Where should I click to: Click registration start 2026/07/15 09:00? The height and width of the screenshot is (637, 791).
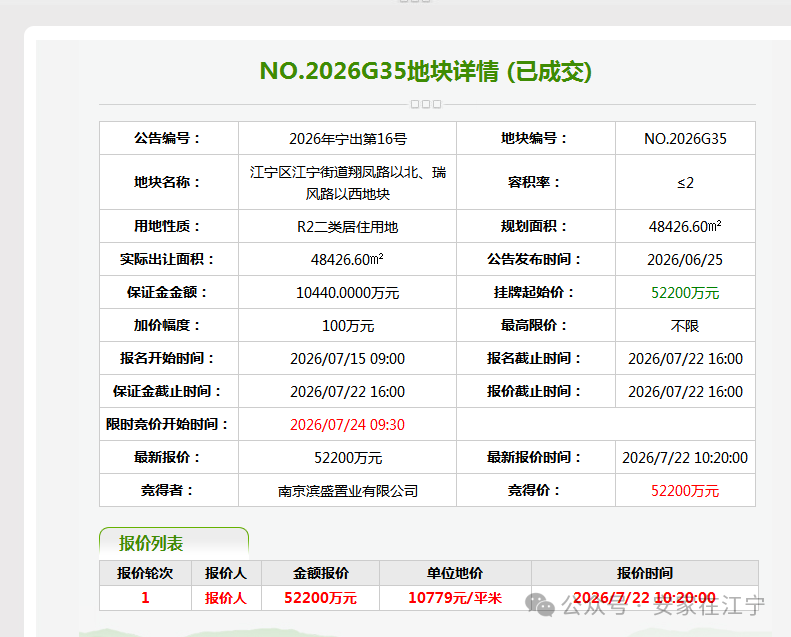(348, 359)
